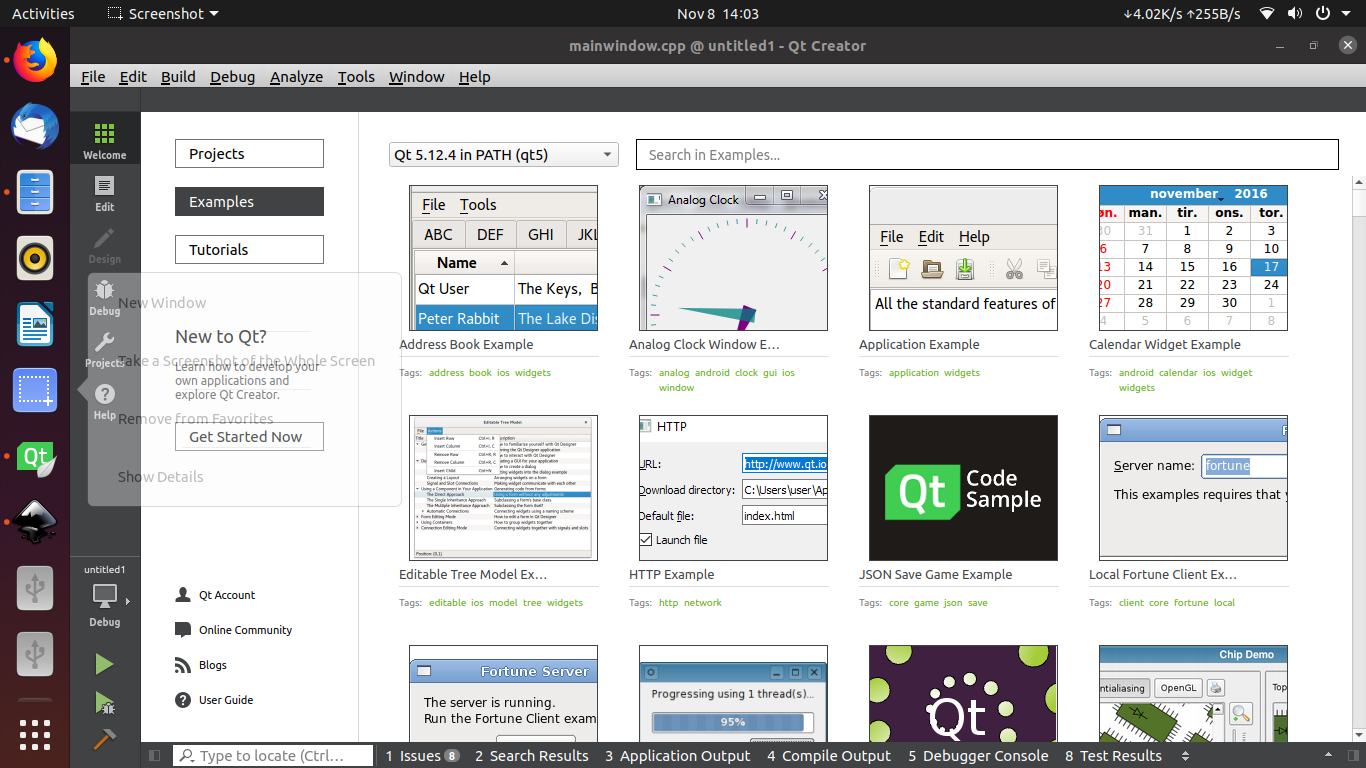The height and width of the screenshot is (768, 1366).
Task: Run the project with the green play icon
Action: coord(104,663)
